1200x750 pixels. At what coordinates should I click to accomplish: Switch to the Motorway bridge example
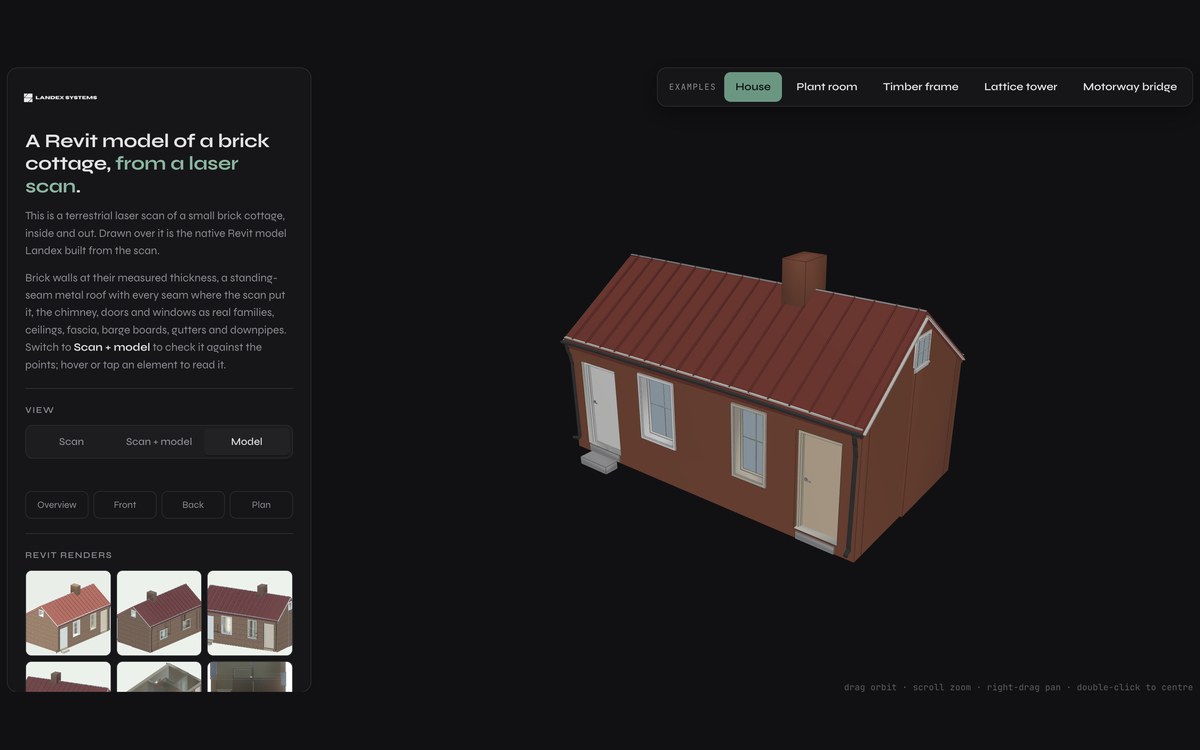1130,87
